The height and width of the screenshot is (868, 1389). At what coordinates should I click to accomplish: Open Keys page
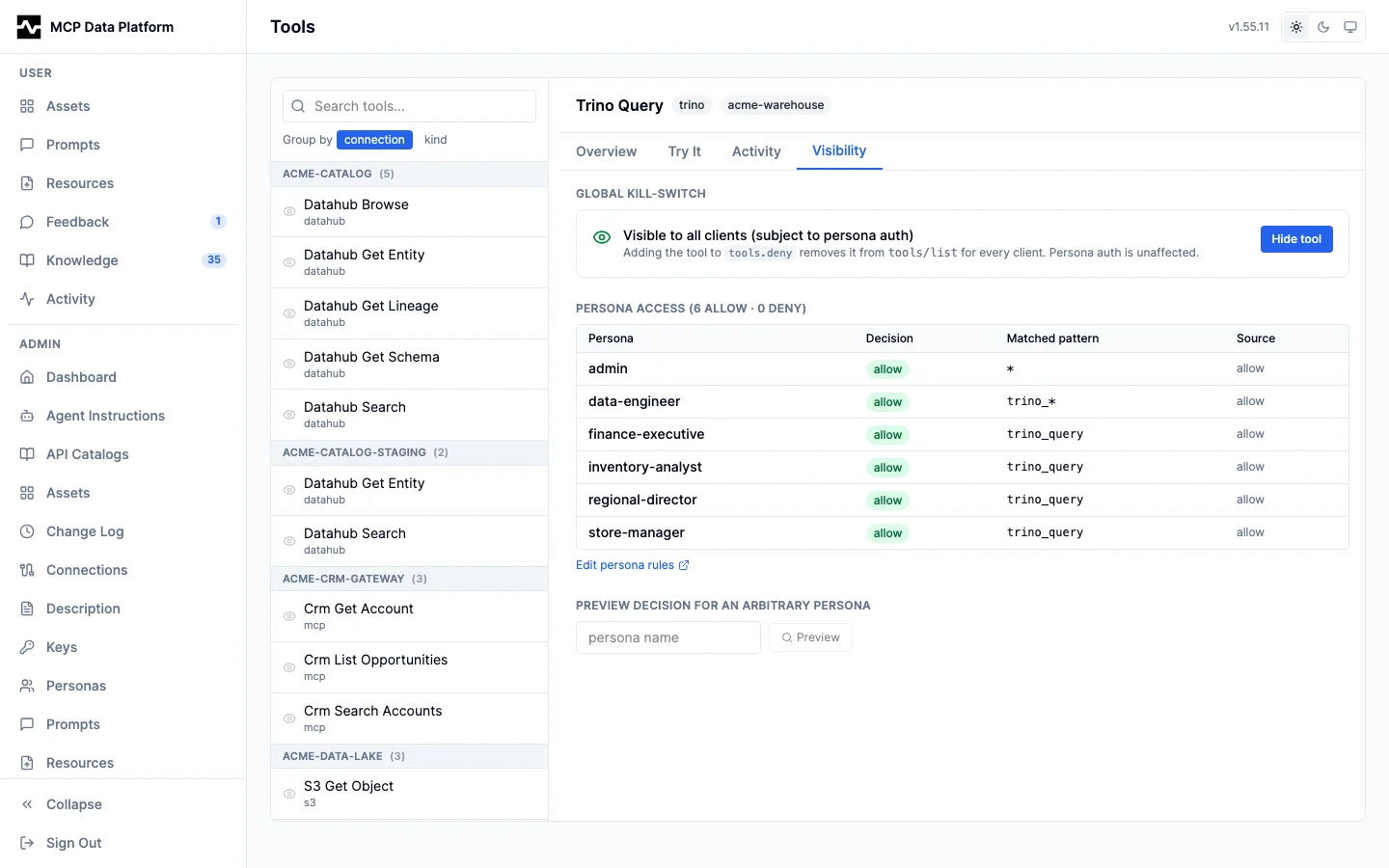(x=123, y=647)
